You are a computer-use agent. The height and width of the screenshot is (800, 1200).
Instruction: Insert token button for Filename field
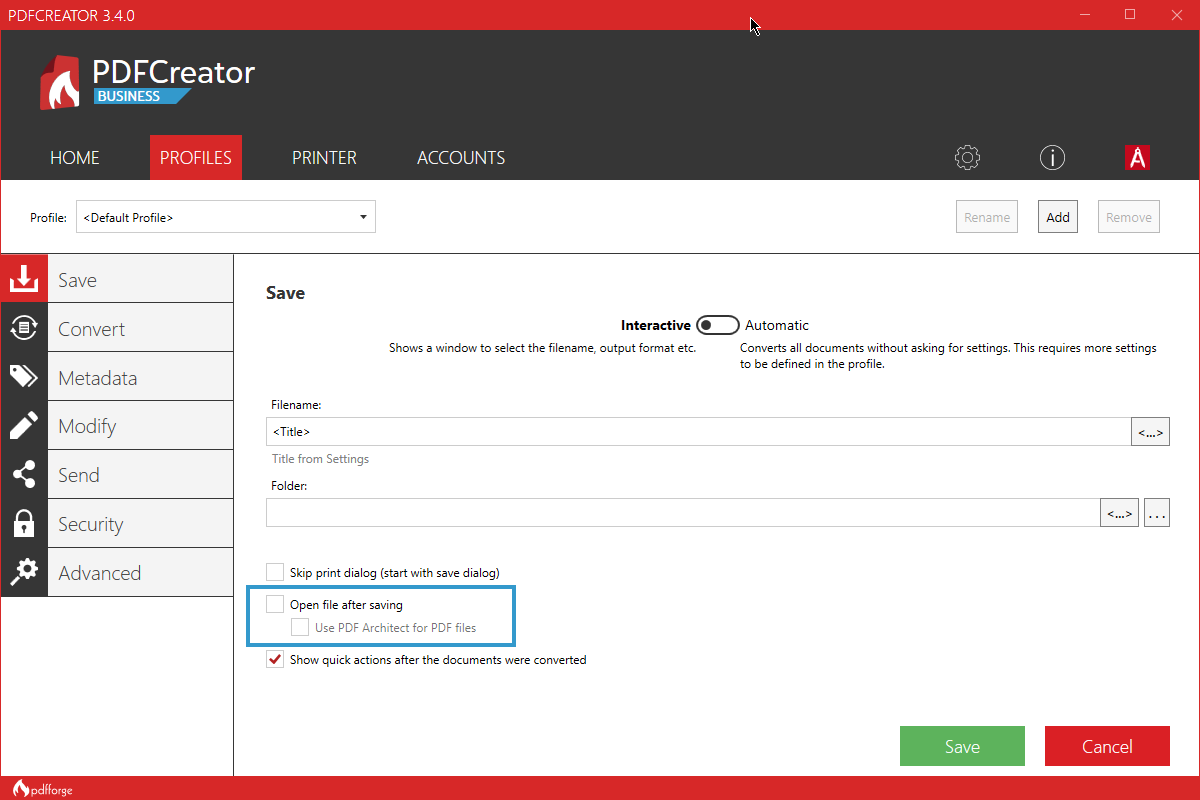tap(1150, 431)
